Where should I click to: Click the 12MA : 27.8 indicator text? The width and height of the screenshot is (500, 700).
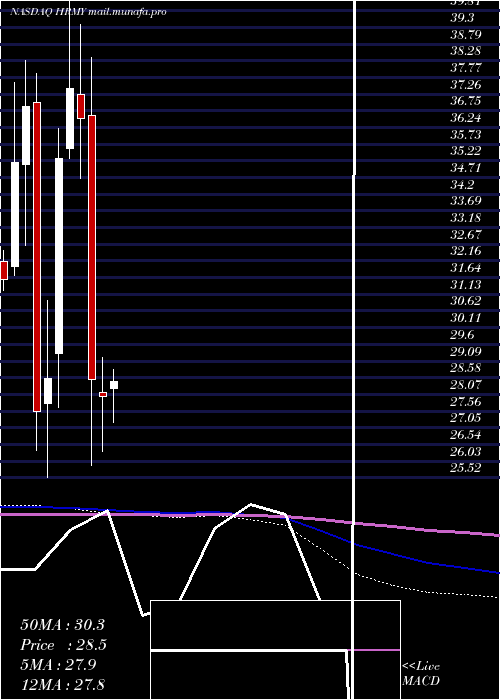[x=62, y=684]
